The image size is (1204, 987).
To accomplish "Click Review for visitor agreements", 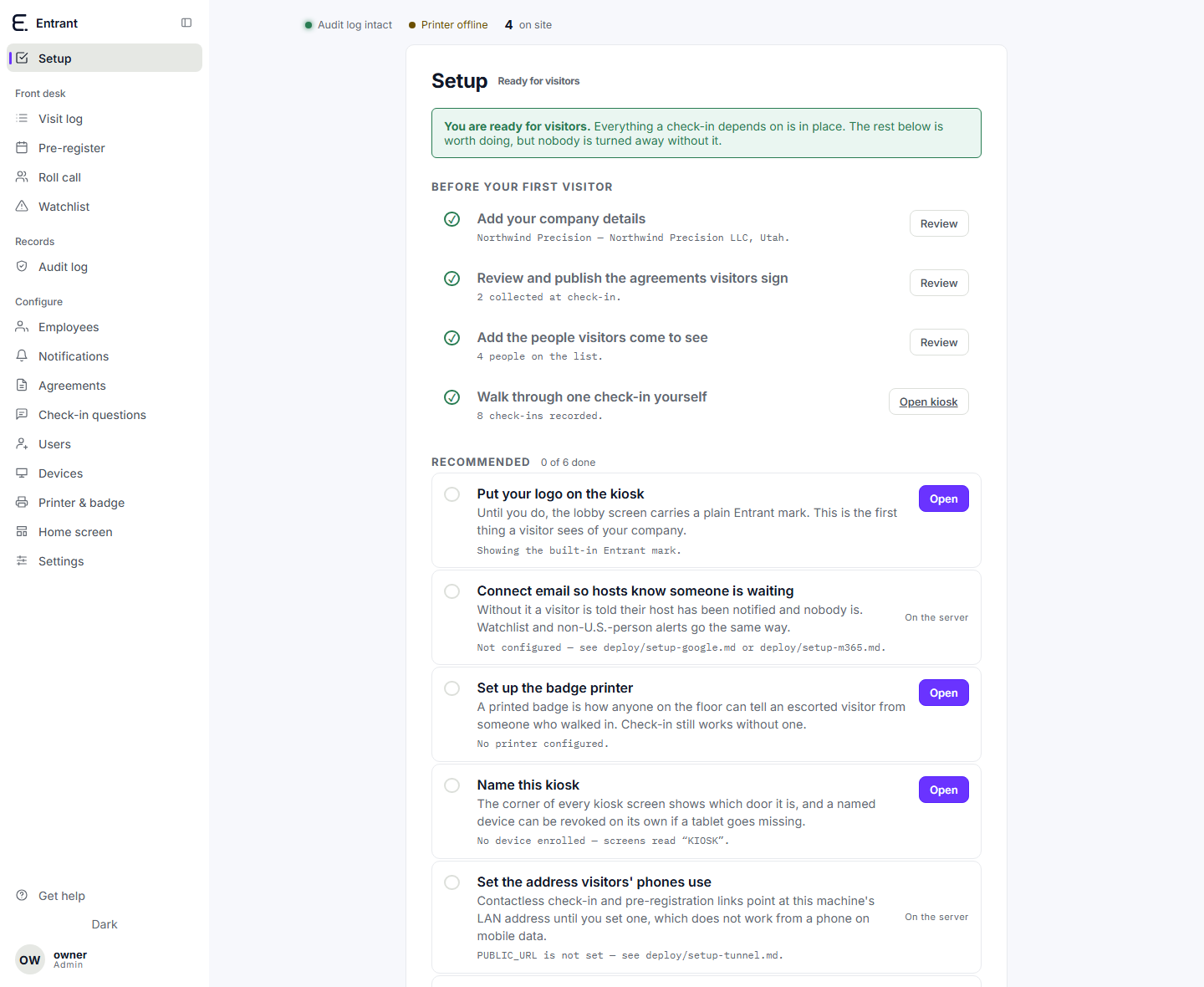I will (x=939, y=283).
